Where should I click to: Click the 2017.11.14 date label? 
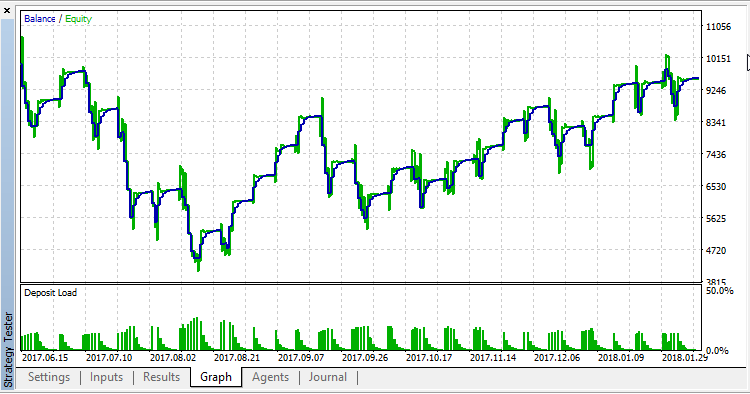coord(493,358)
